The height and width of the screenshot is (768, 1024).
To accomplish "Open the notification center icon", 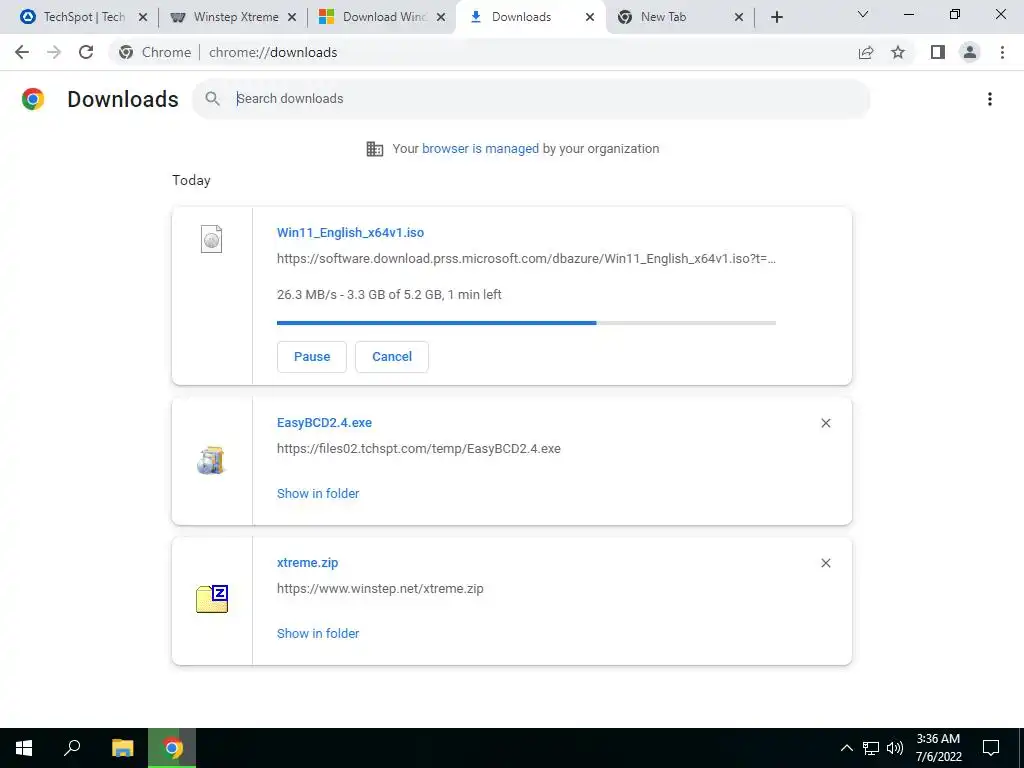I will point(991,748).
